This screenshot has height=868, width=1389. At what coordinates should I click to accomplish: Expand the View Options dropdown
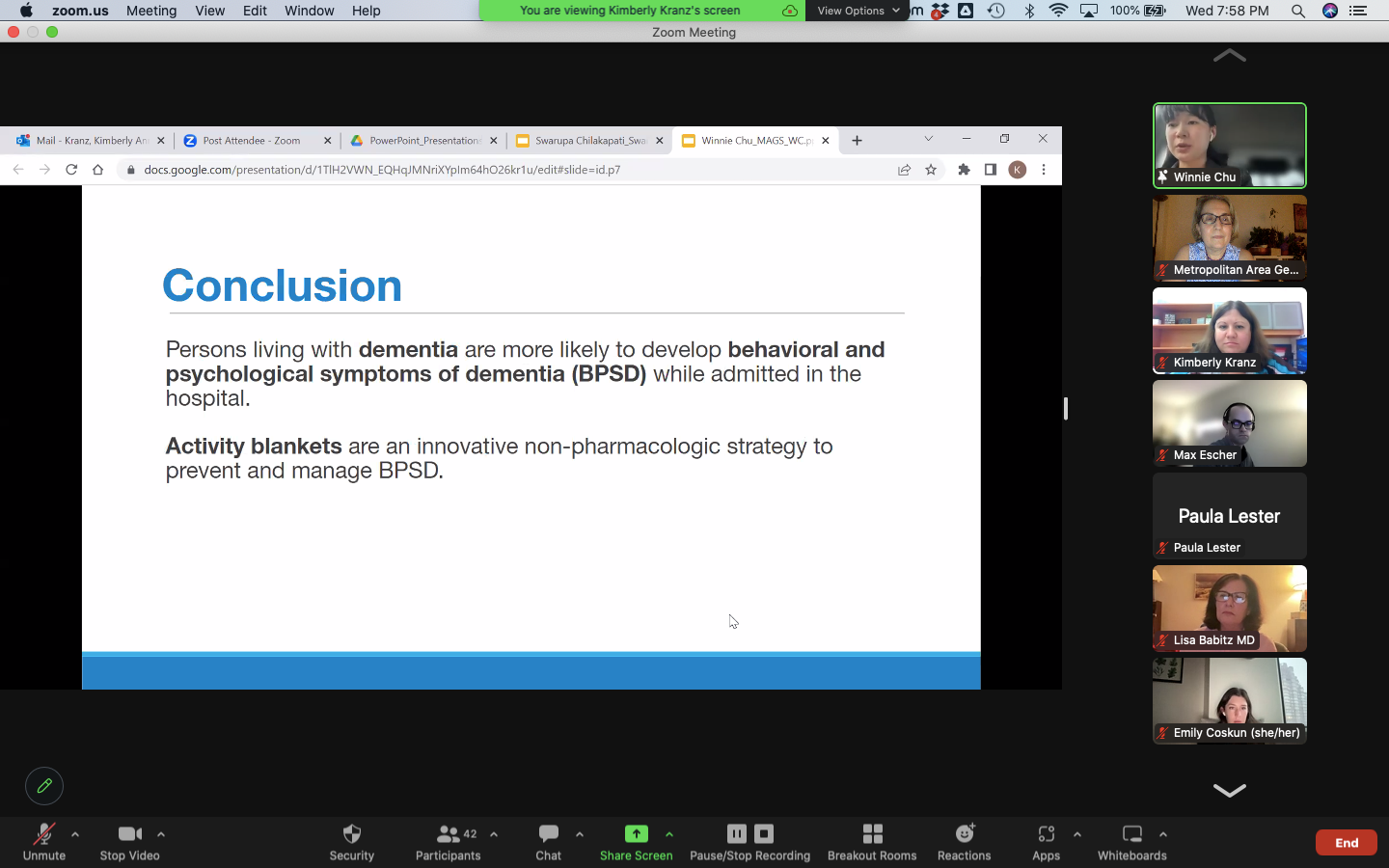pyautogui.click(x=858, y=11)
